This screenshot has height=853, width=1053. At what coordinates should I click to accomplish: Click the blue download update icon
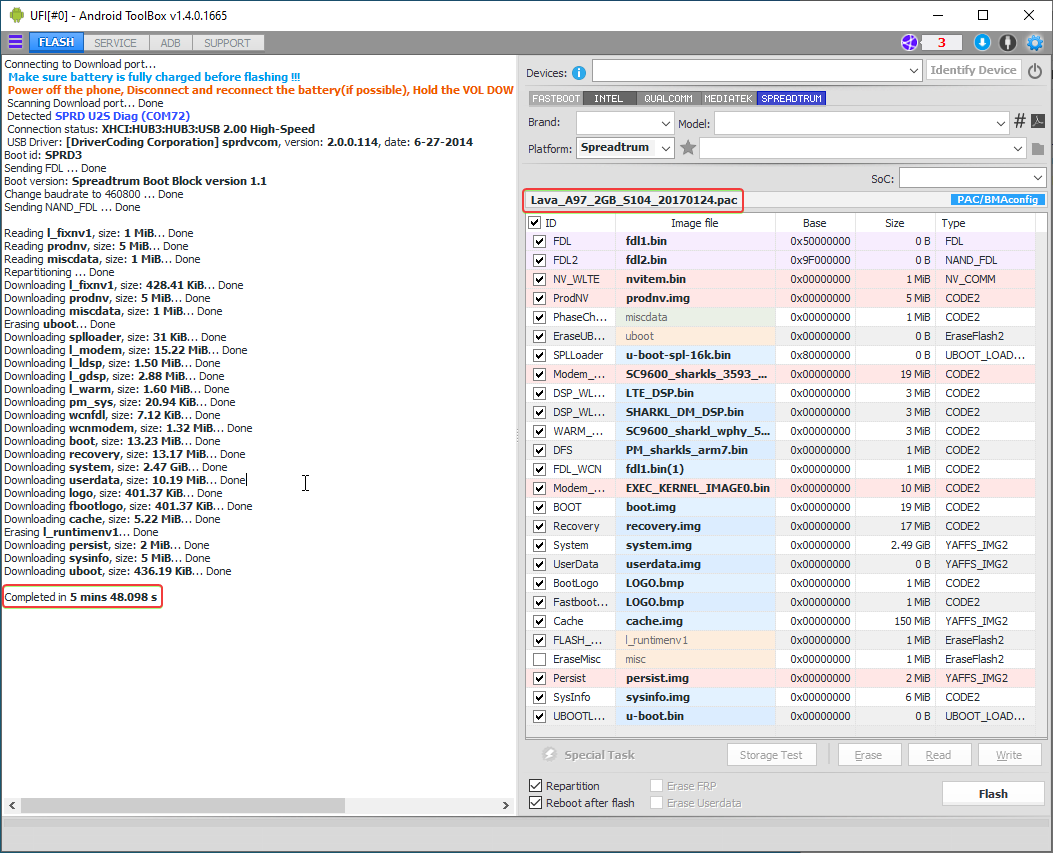982,42
